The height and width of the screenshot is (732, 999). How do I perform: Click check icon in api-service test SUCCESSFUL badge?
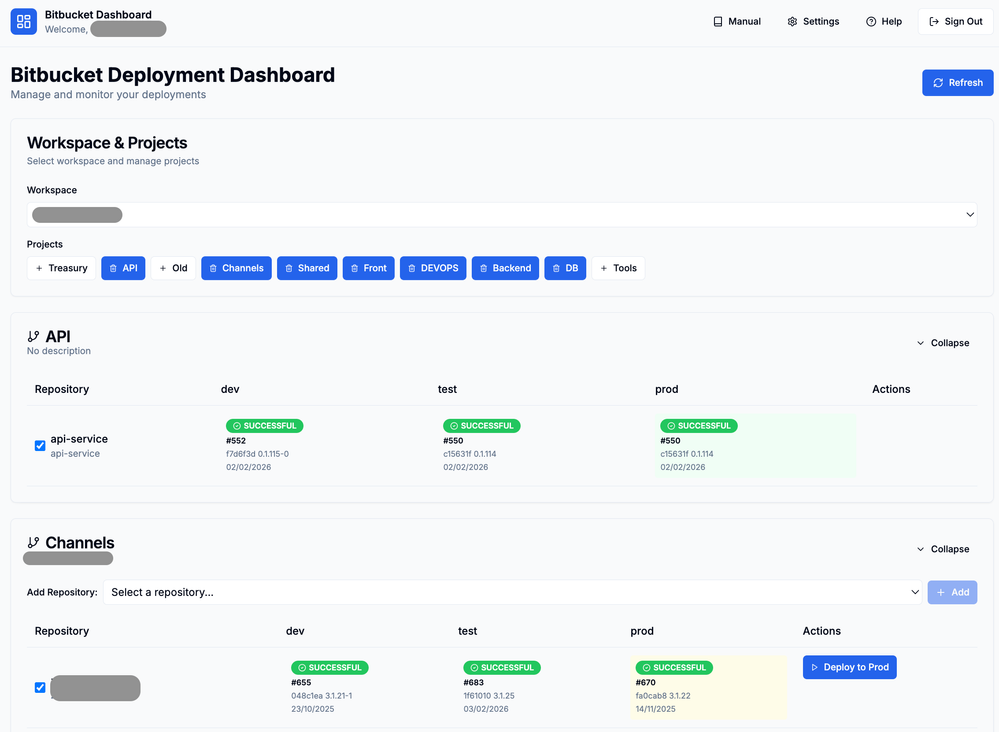(454, 426)
